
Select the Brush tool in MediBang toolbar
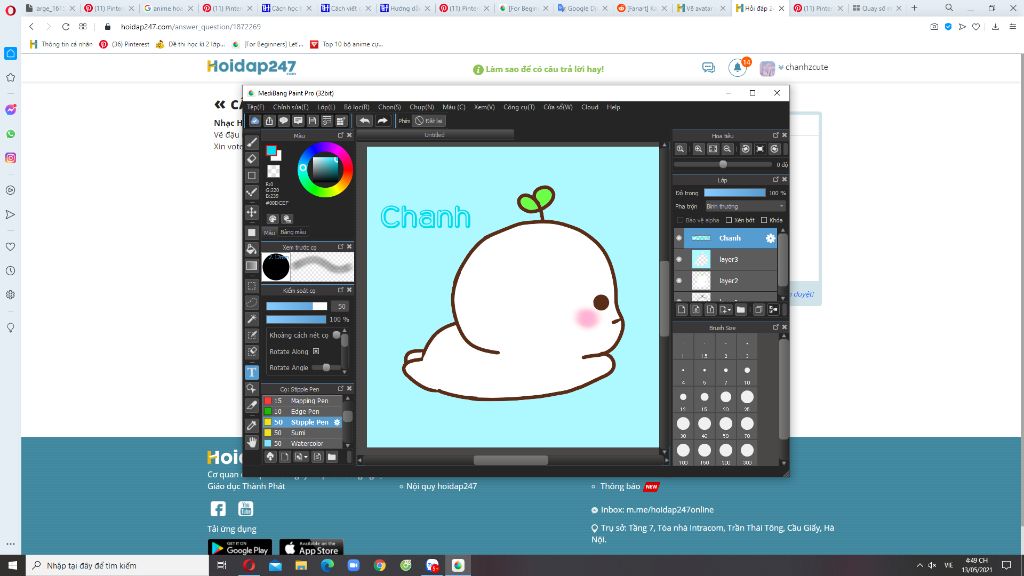point(252,142)
